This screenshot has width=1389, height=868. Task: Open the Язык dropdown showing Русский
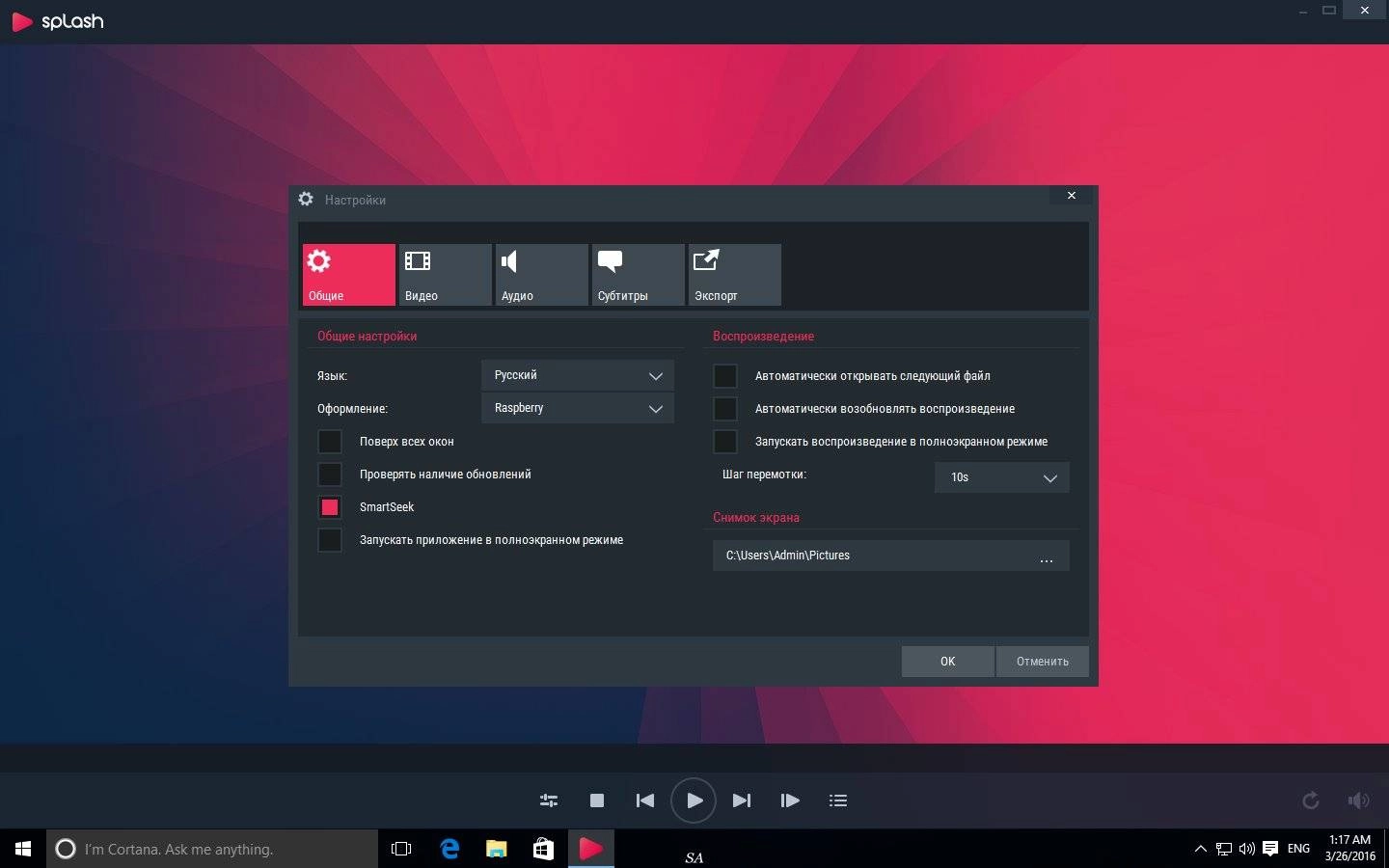(578, 375)
